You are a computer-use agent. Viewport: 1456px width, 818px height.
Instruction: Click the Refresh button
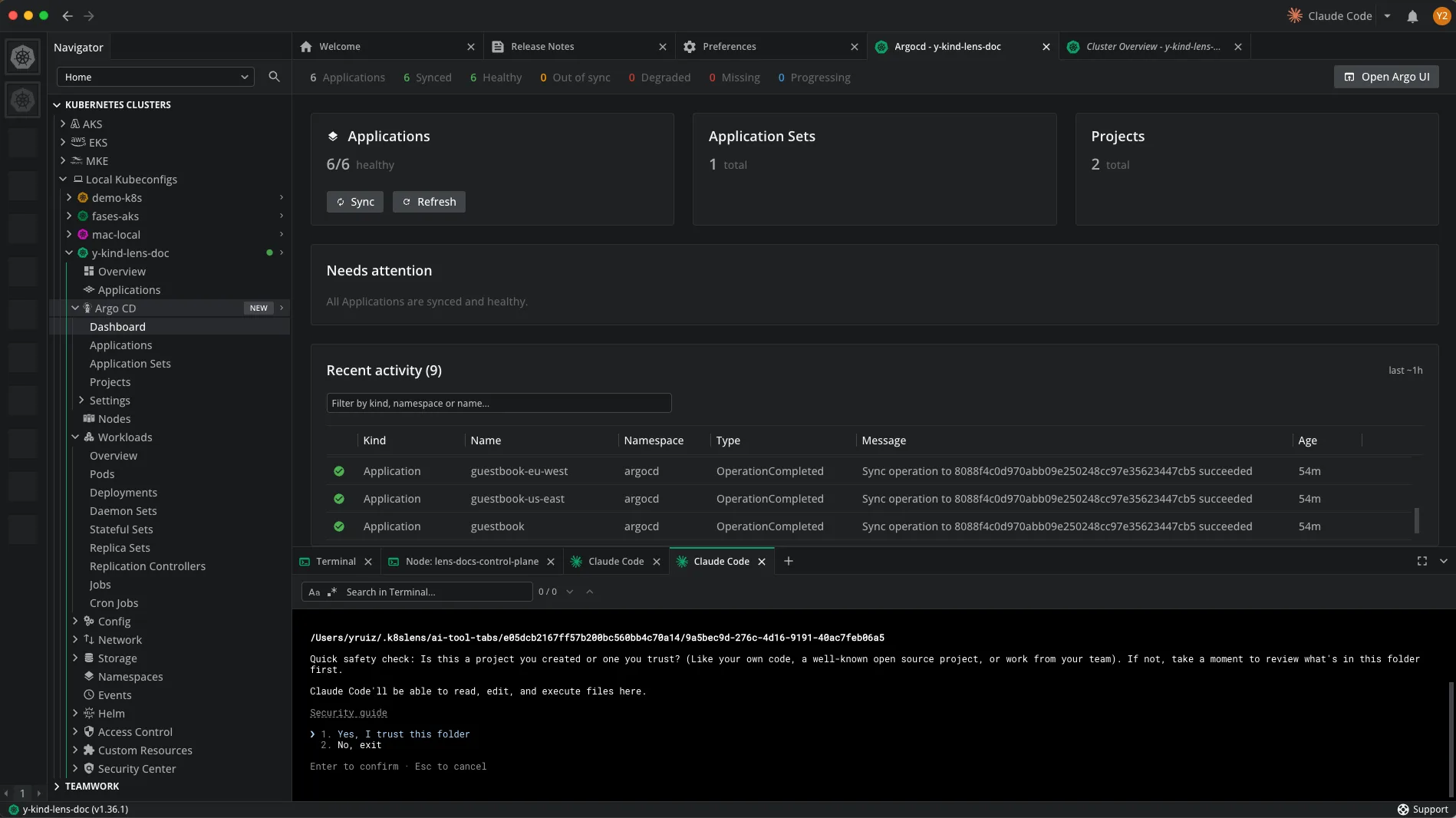pyautogui.click(x=429, y=202)
